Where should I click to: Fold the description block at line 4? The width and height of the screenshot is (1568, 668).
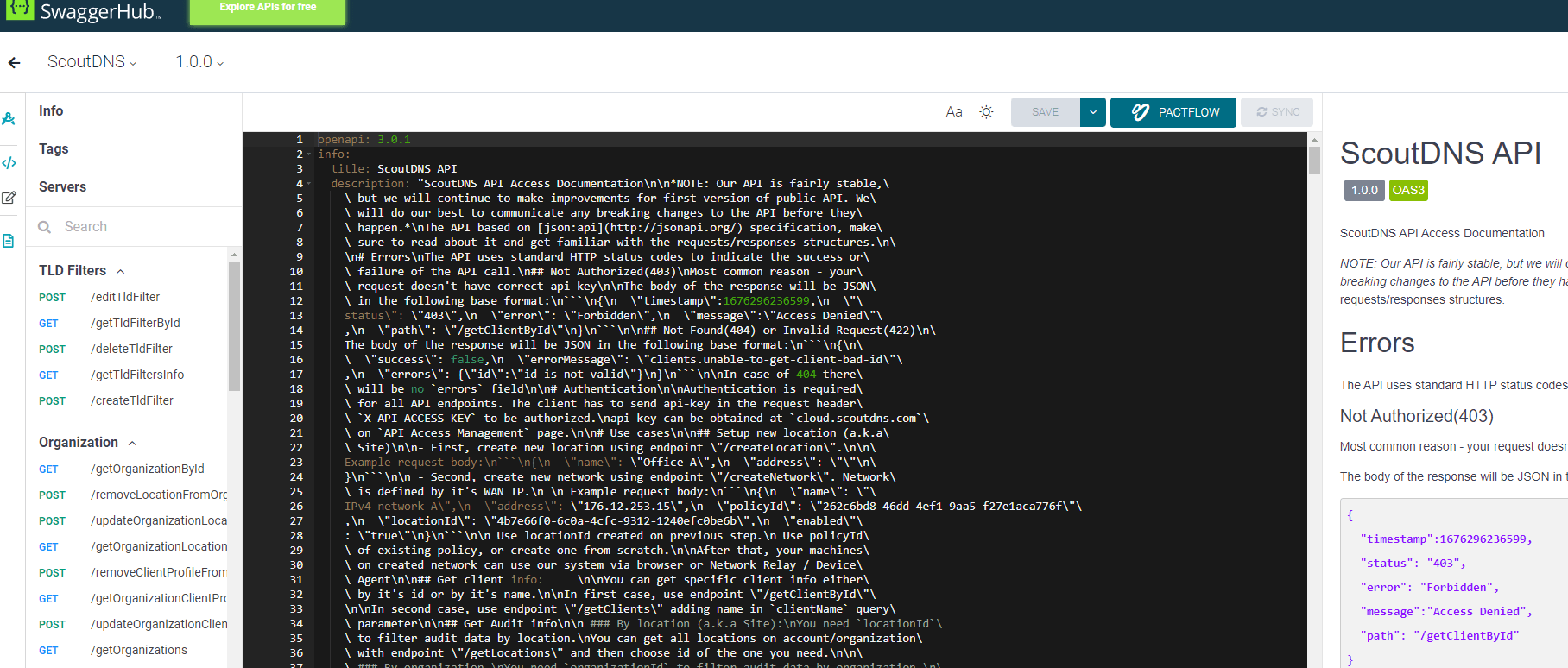pos(309,184)
